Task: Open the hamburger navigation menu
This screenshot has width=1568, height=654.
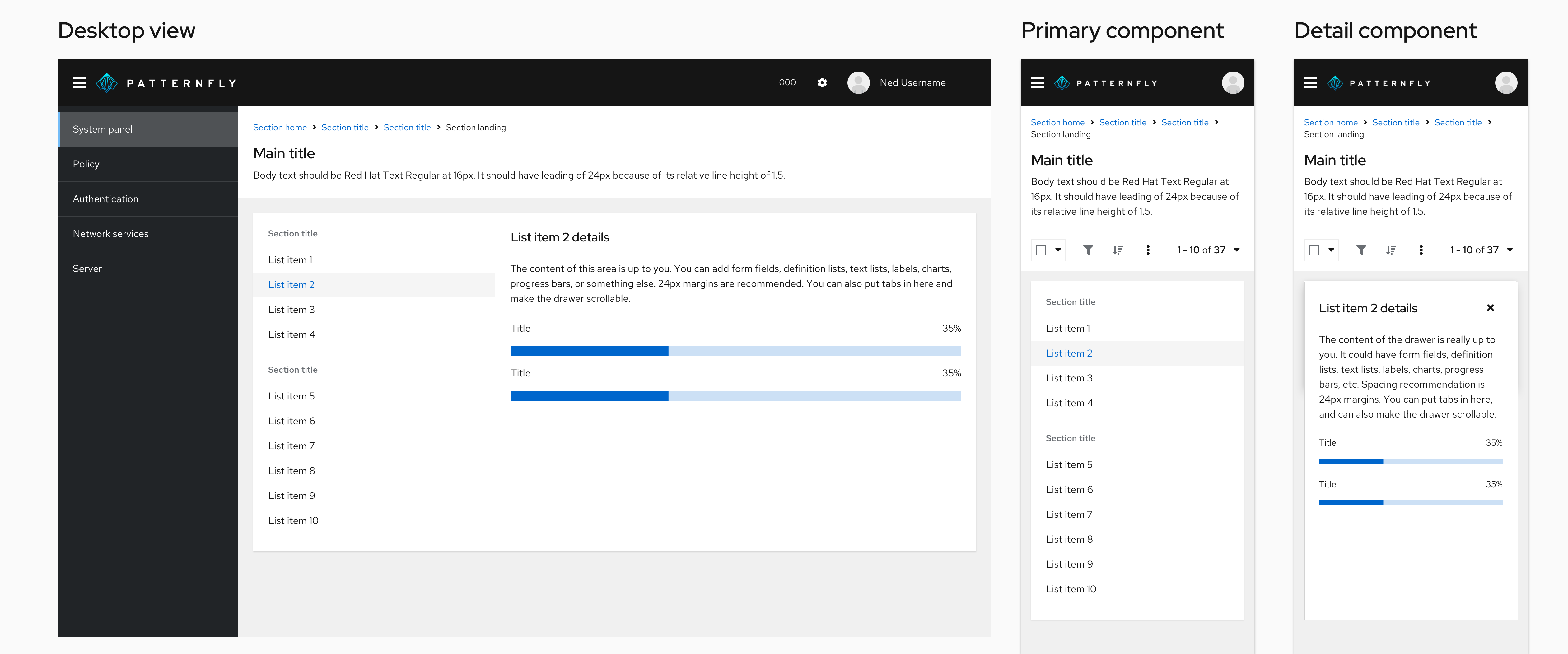Action: pyautogui.click(x=79, y=82)
